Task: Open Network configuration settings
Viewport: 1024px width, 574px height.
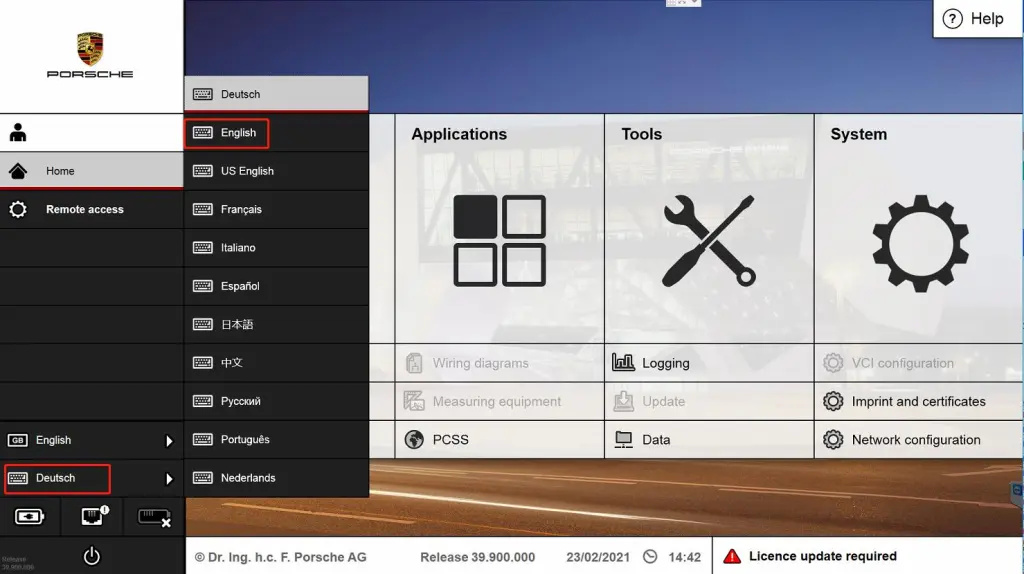Action: [915, 440]
